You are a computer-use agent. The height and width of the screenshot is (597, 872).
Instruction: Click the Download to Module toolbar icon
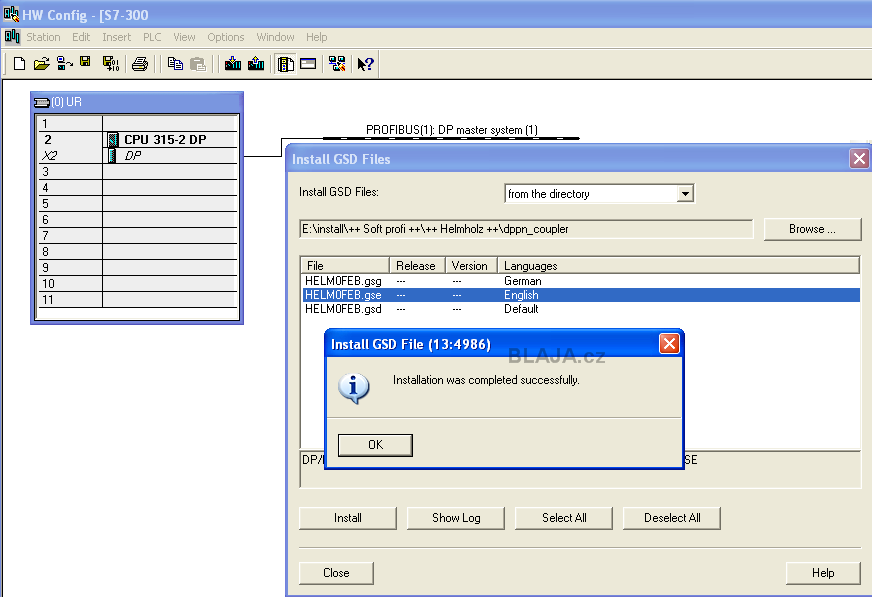[232, 64]
